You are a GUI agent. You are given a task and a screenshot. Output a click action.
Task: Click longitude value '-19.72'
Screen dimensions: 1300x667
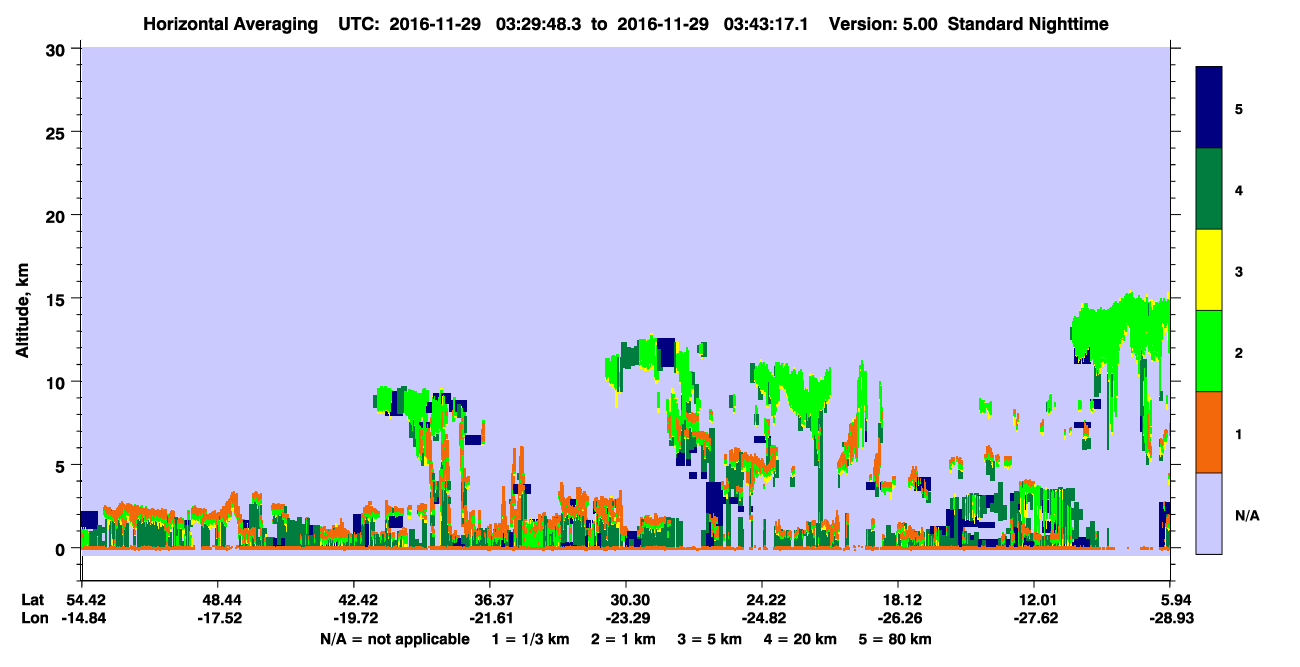pyautogui.click(x=354, y=618)
